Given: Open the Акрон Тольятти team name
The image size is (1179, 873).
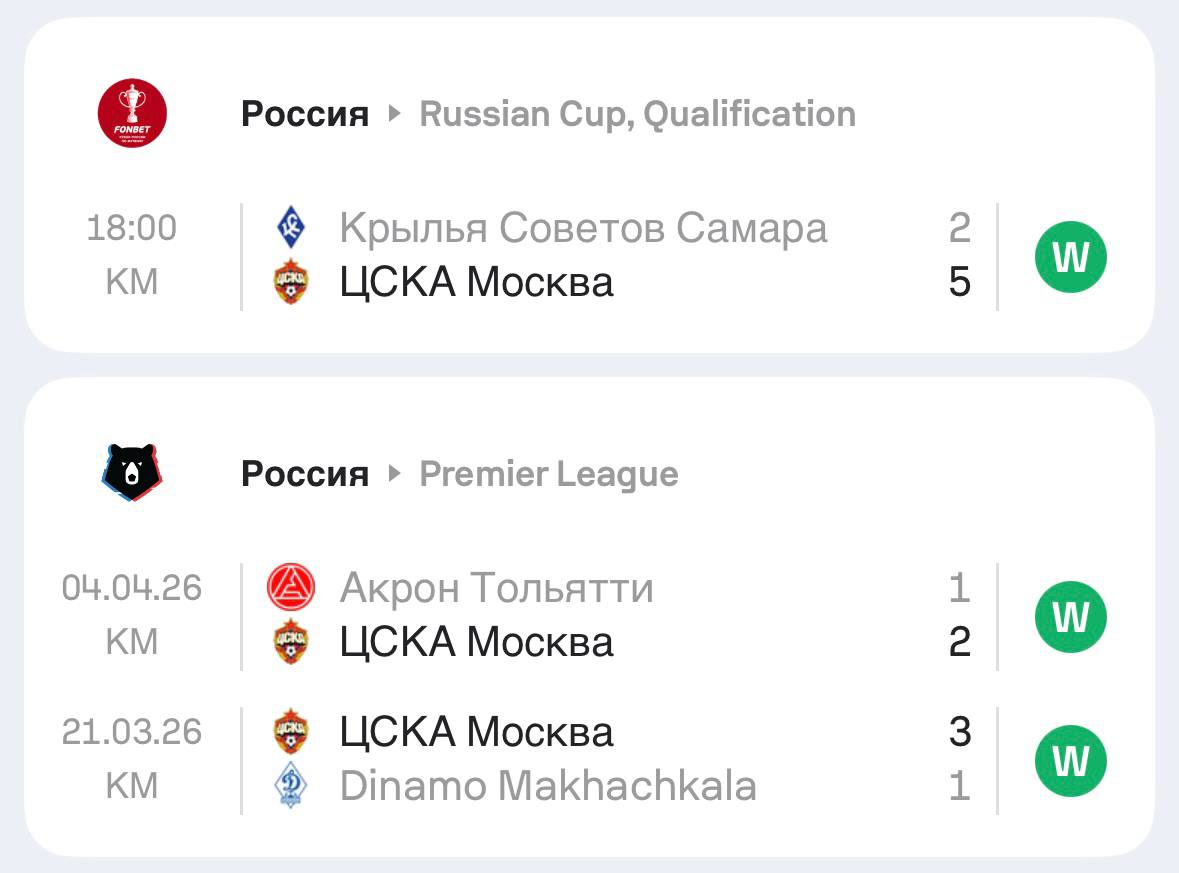Looking at the screenshot, I should tap(496, 588).
